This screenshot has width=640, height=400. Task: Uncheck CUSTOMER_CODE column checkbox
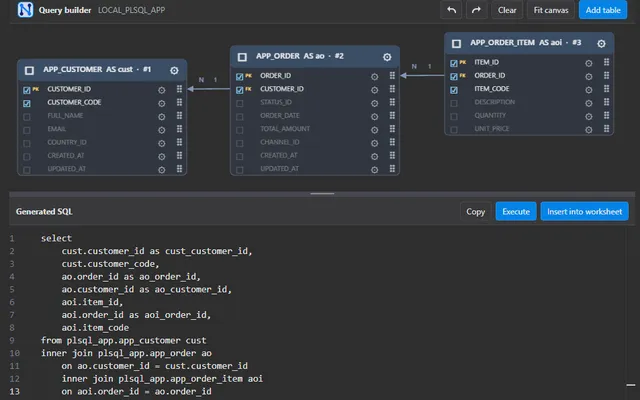point(27,104)
